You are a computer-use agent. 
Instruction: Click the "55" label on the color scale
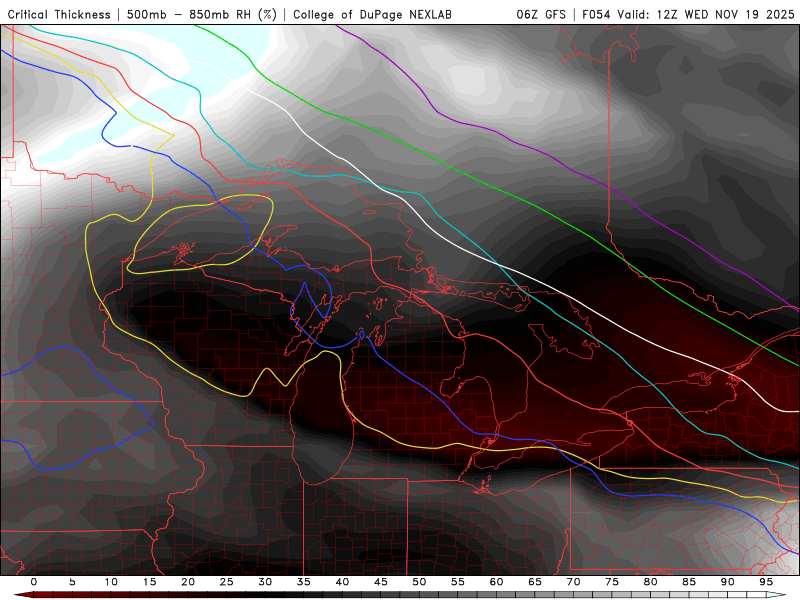click(458, 582)
